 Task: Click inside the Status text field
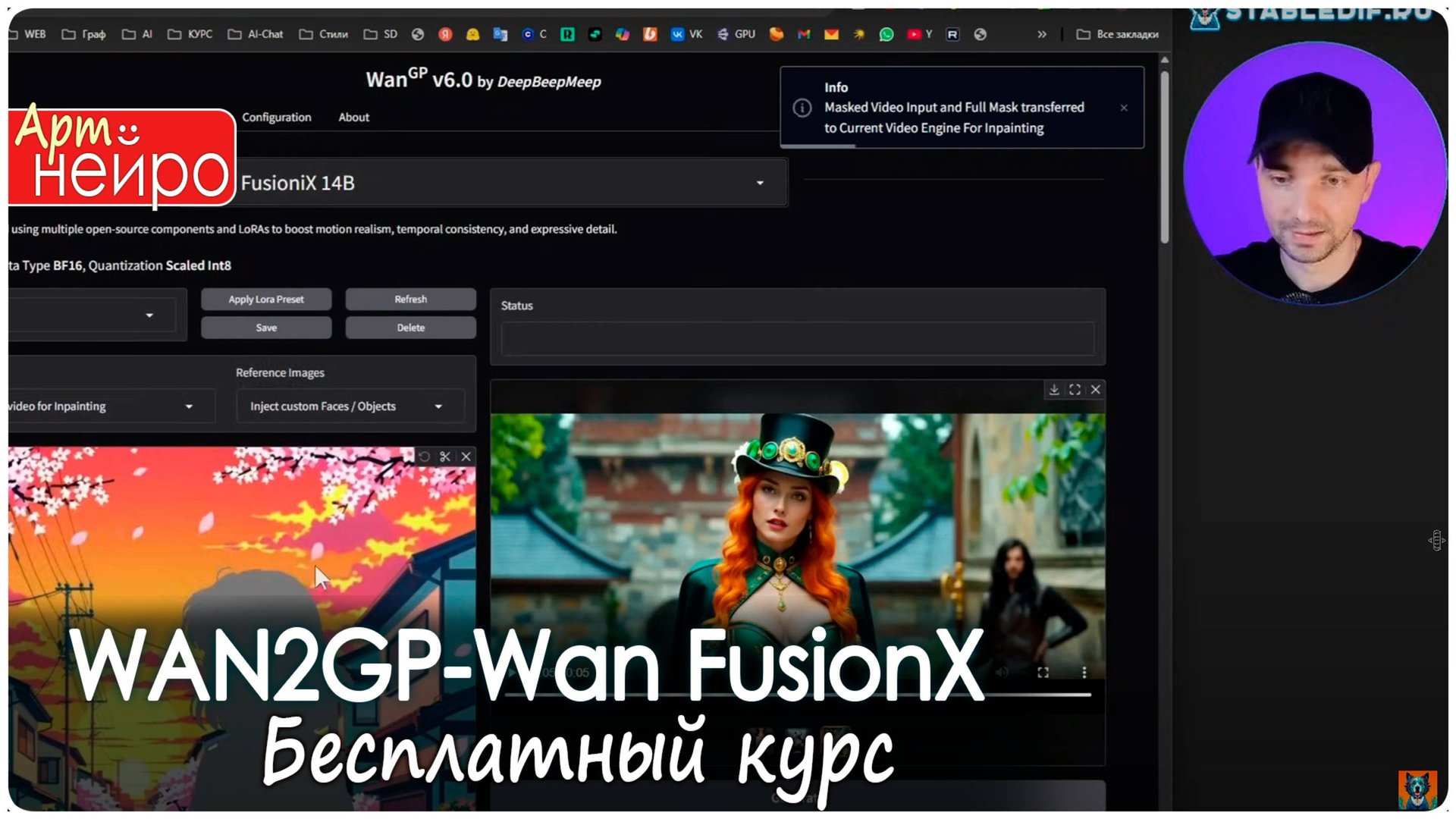point(797,339)
